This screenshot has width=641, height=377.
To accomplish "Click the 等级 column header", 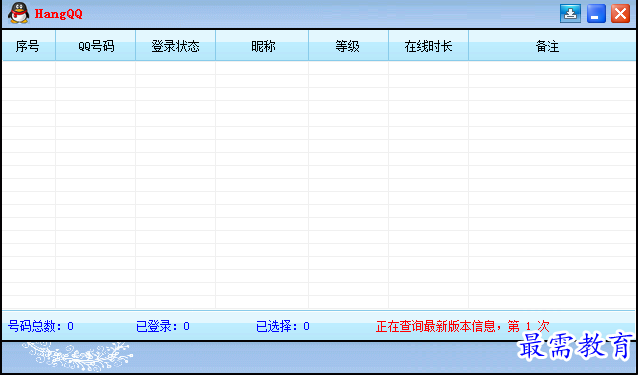I will point(348,46).
